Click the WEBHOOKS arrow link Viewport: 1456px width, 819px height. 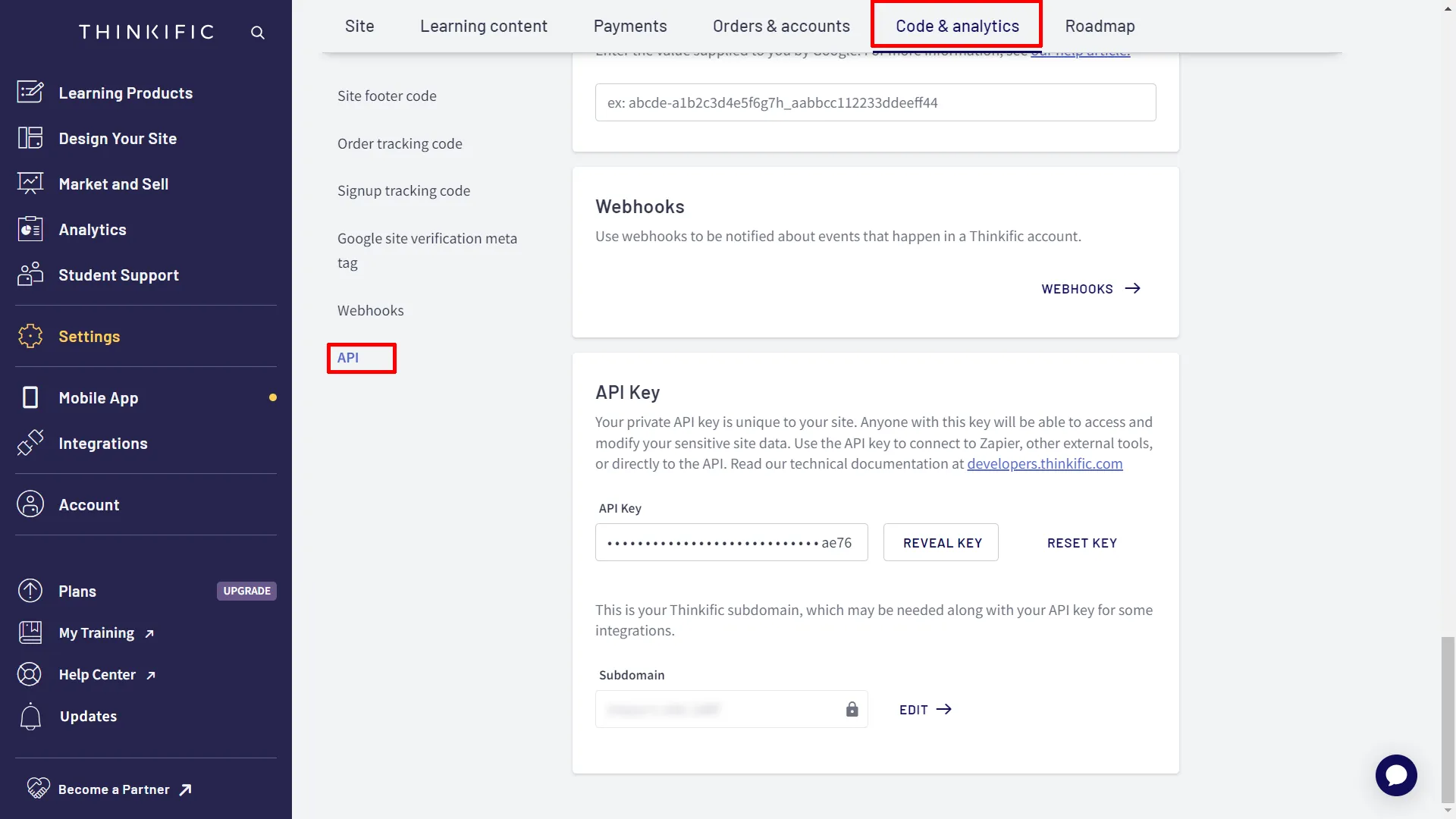click(1092, 288)
